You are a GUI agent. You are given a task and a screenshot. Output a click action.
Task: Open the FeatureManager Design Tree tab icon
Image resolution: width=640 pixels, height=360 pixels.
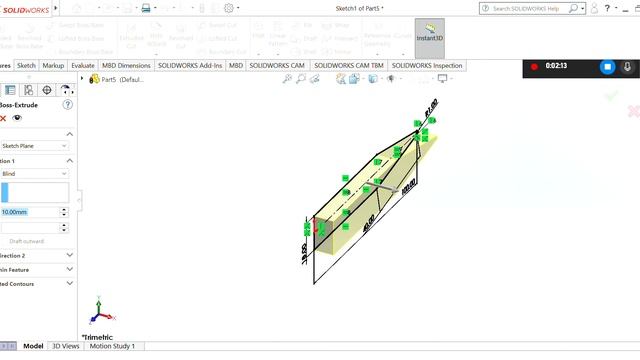click(x=10, y=90)
